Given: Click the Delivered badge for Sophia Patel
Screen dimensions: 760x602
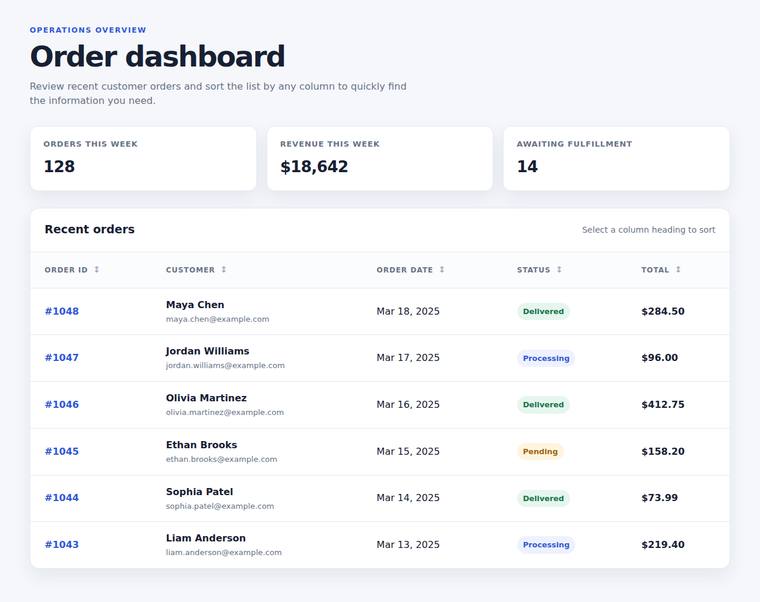Looking at the screenshot, I should point(543,499).
